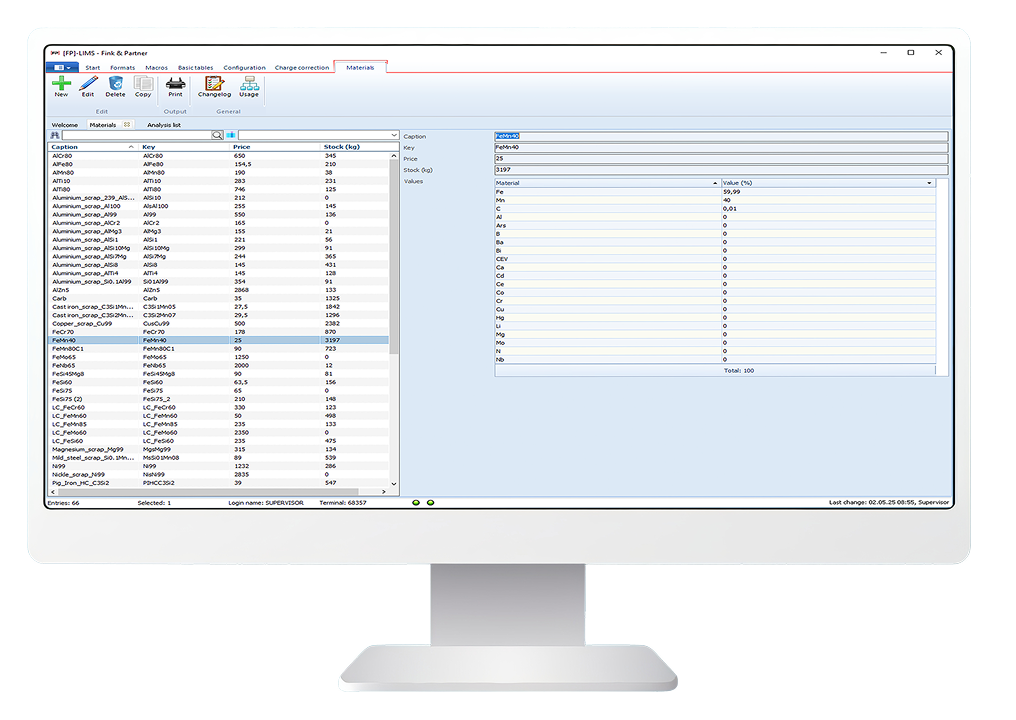Delete the material with the trash icon
Image resolution: width=1016 pixels, height=720 pixels.
pyautogui.click(x=115, y=85)
